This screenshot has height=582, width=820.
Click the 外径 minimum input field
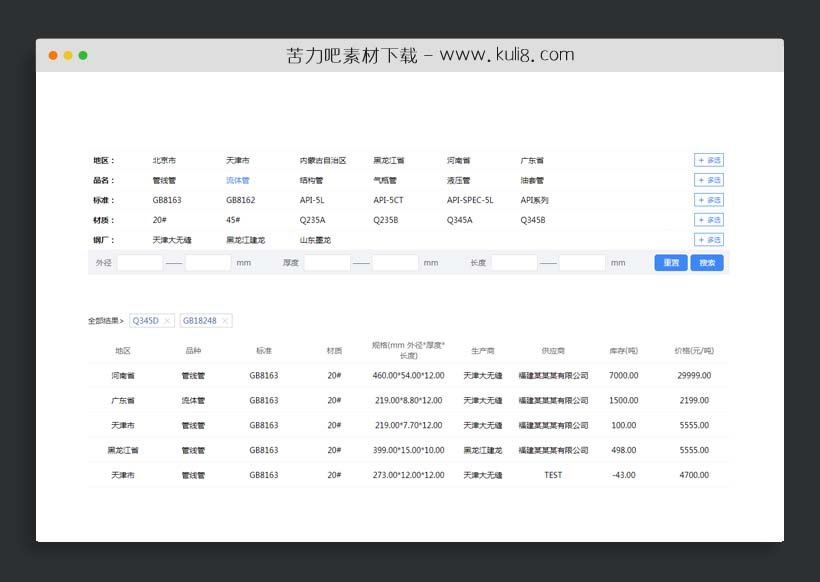[140, 262]
